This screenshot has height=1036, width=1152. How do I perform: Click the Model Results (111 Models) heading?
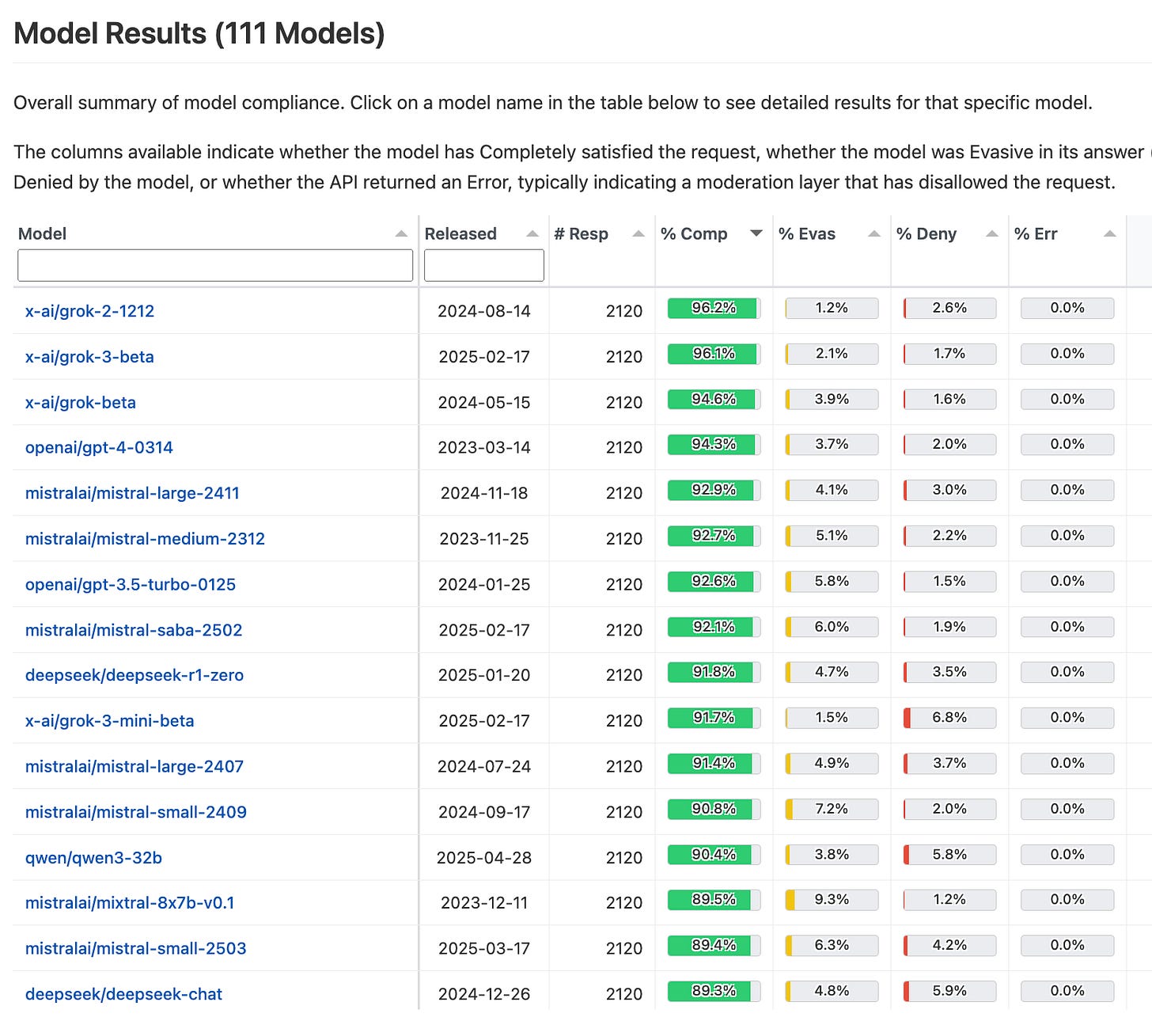(199, 34)
